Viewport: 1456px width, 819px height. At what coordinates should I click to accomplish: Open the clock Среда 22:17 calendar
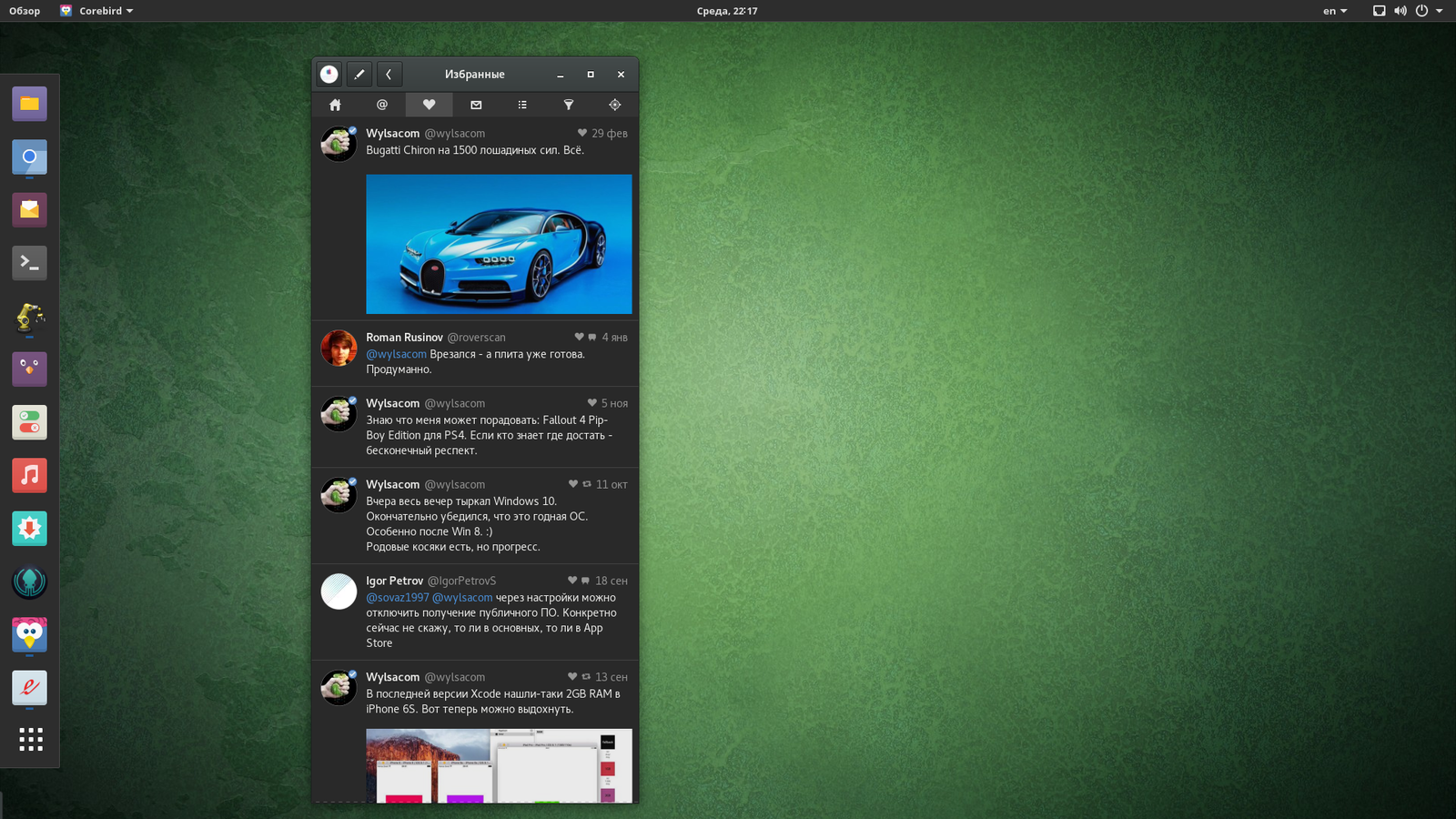click(x=727, y=11)
